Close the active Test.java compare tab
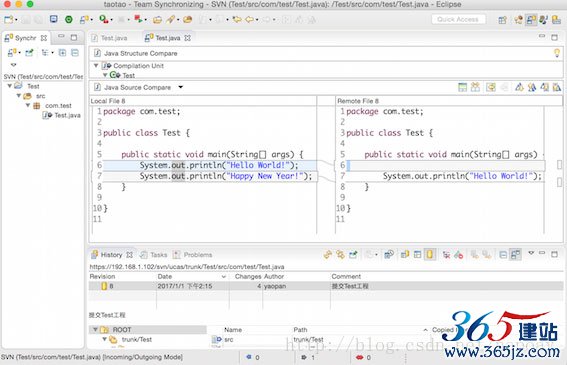567x365 pixels. tap(187, 38)
